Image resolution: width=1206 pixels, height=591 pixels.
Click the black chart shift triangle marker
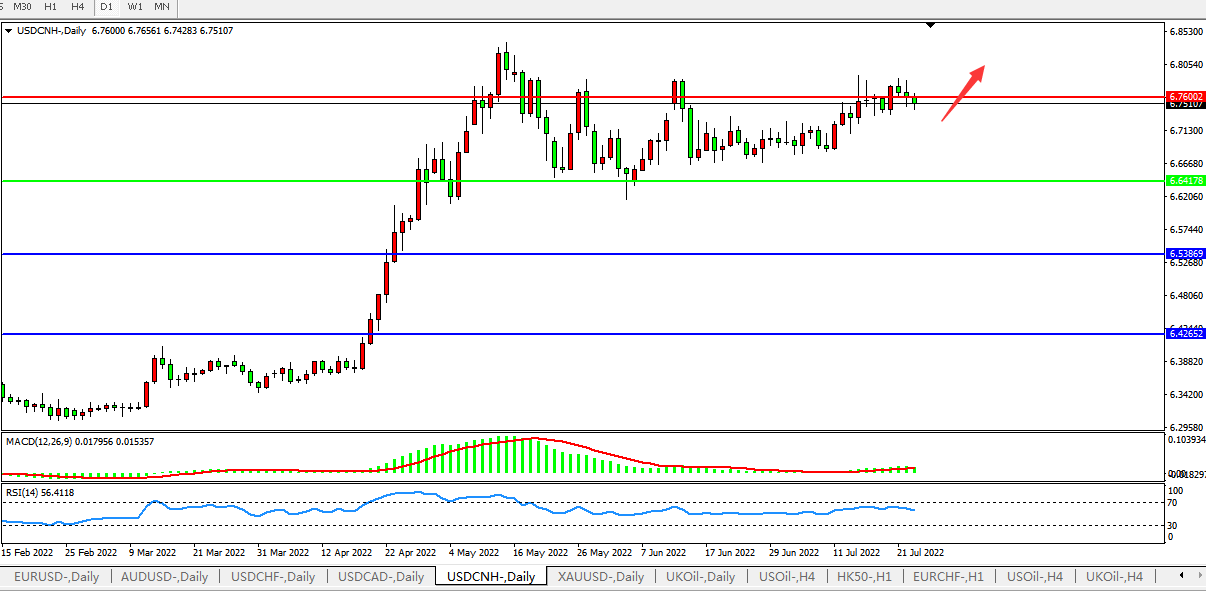pyautogui.click(x=932, y=25)
